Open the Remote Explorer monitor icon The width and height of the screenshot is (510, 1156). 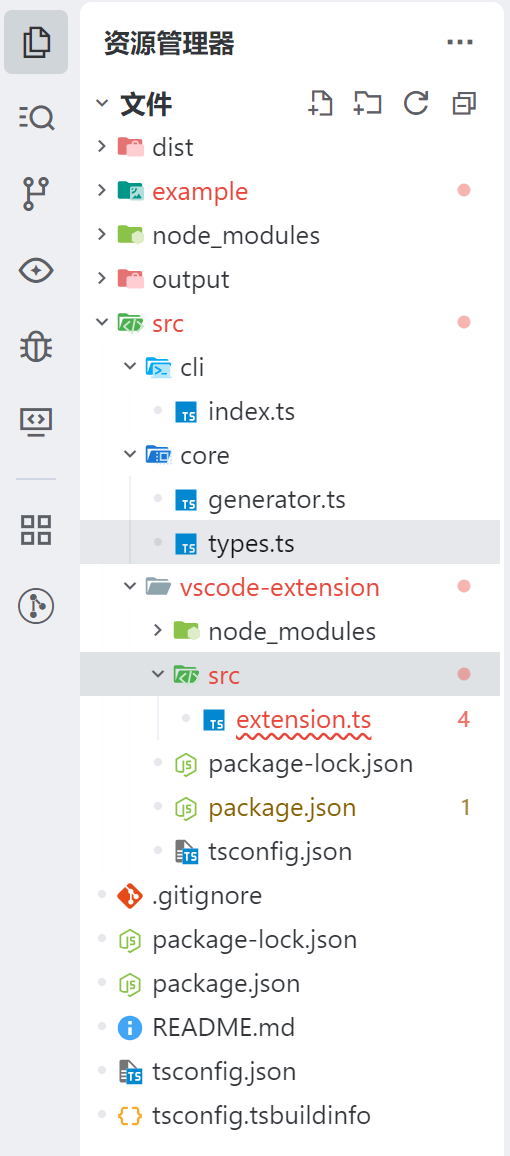tap(36, 422)
